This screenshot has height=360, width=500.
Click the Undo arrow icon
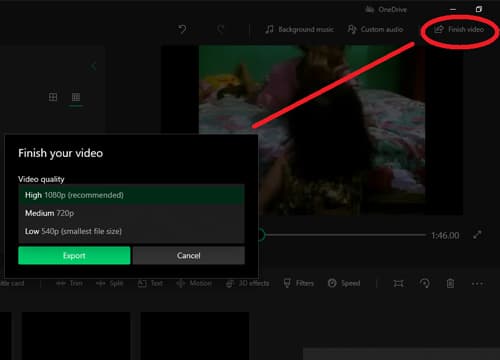[182, 29]
